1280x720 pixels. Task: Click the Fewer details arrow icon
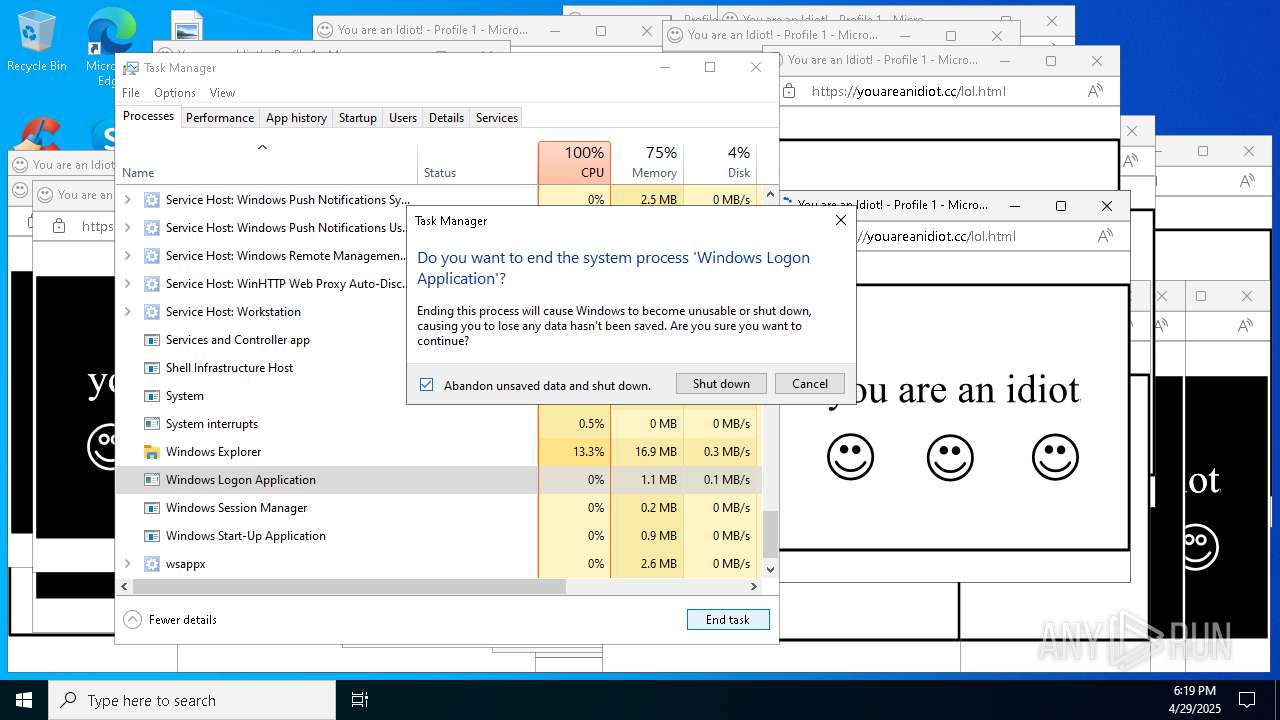pos(132,620)
